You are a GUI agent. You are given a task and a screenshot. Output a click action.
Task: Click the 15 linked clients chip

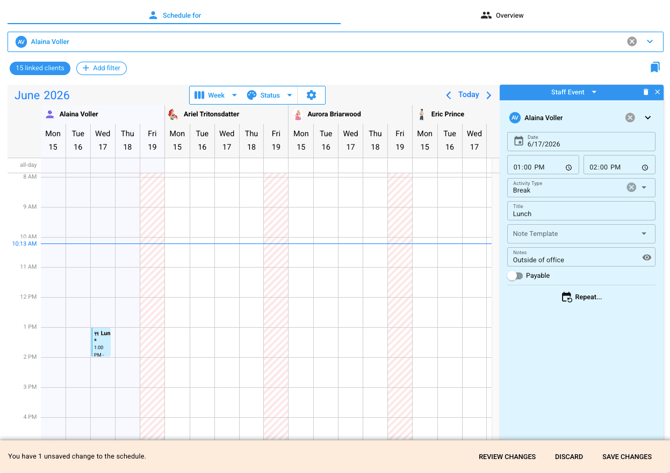[40, 68]
